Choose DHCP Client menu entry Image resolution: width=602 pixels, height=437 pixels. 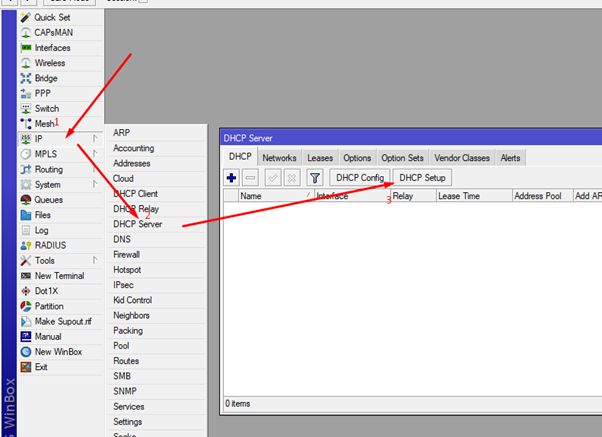pyautogui.click(x=156, y=194)
